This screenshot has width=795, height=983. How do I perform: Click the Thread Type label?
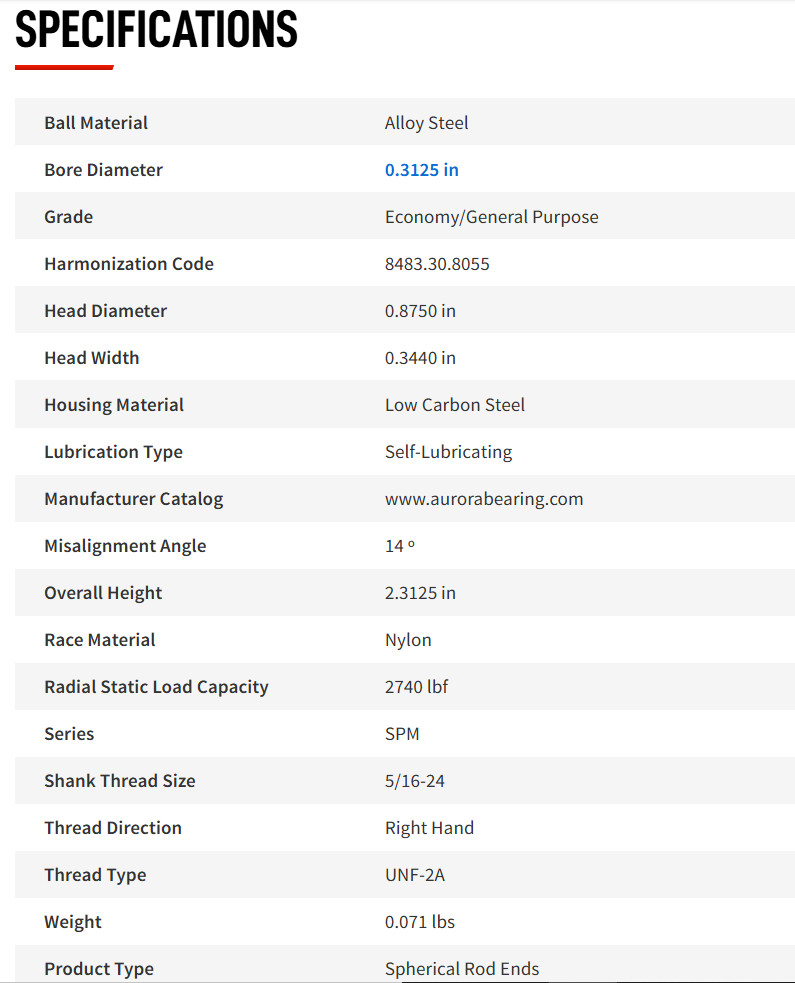[95, 875]
